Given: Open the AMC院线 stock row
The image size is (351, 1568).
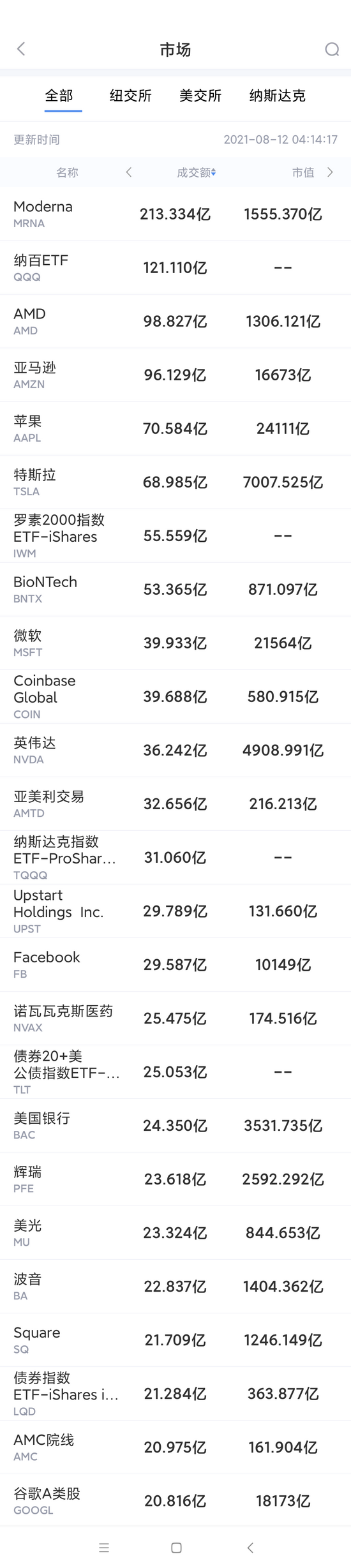Looking at the screenshot, I should [x=175, y=1447].
